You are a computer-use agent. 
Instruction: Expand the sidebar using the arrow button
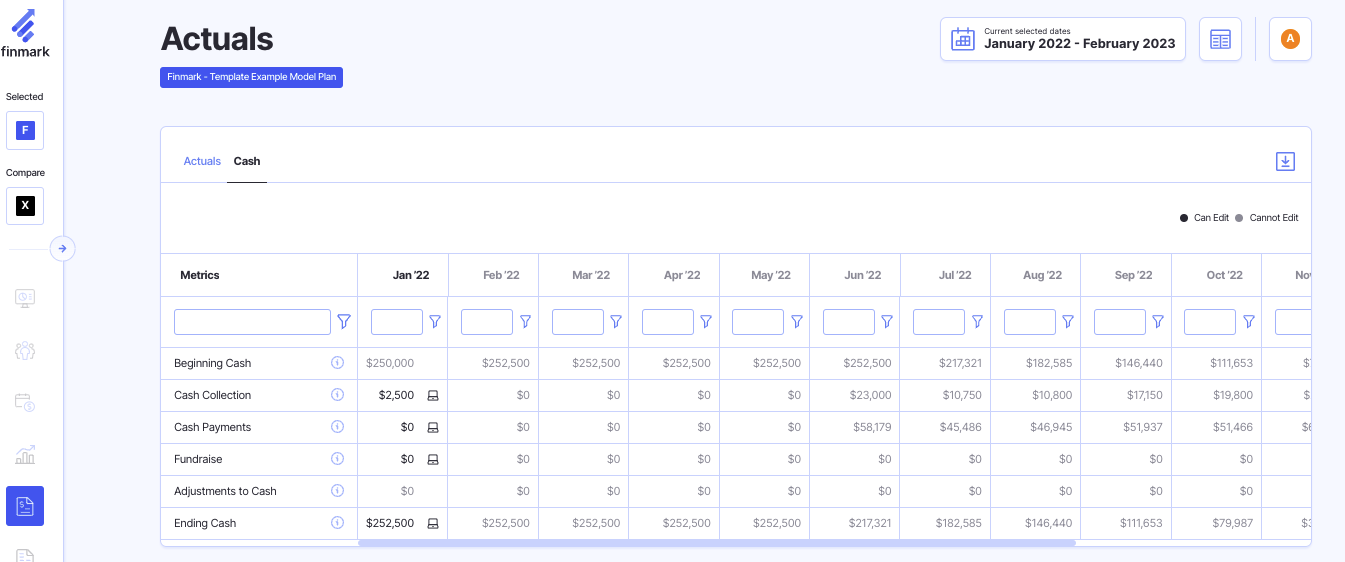62,248
